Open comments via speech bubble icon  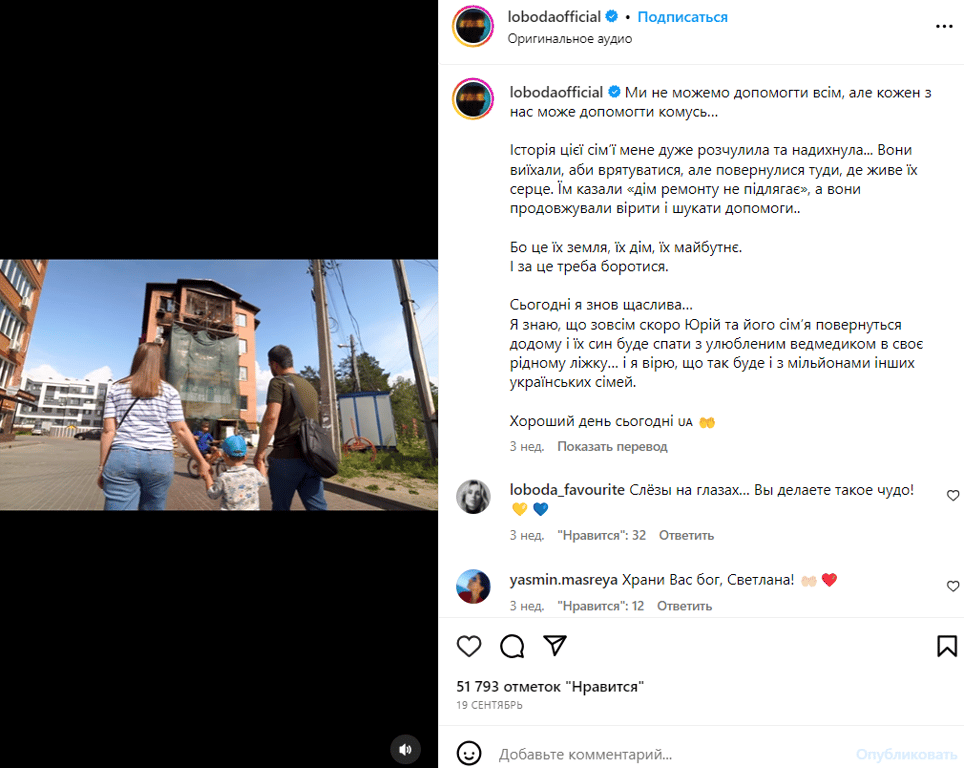pos(512,646)
